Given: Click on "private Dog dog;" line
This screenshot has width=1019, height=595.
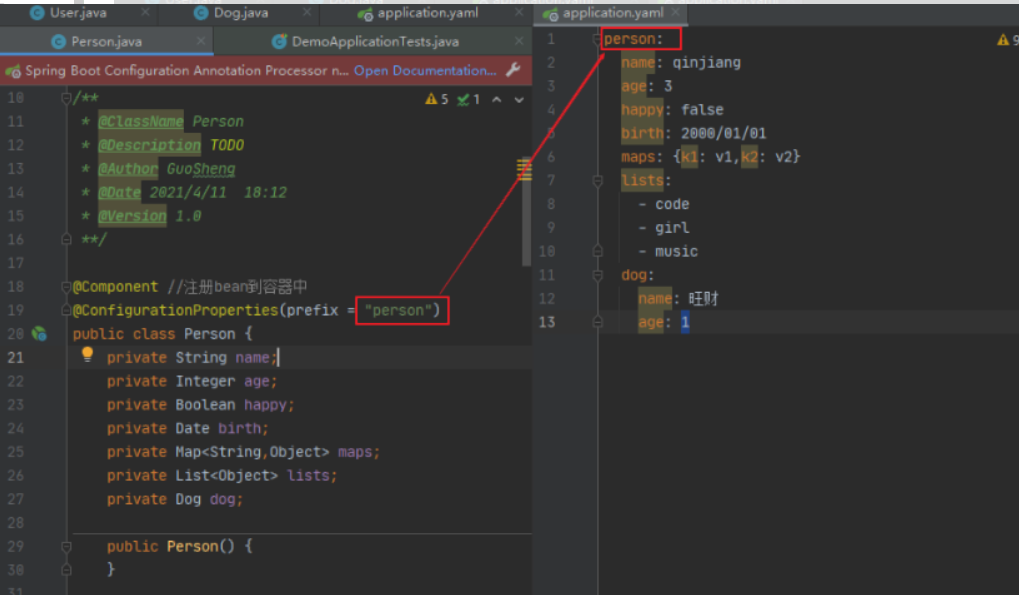Looking at the screenshot, I should point(175,499).
